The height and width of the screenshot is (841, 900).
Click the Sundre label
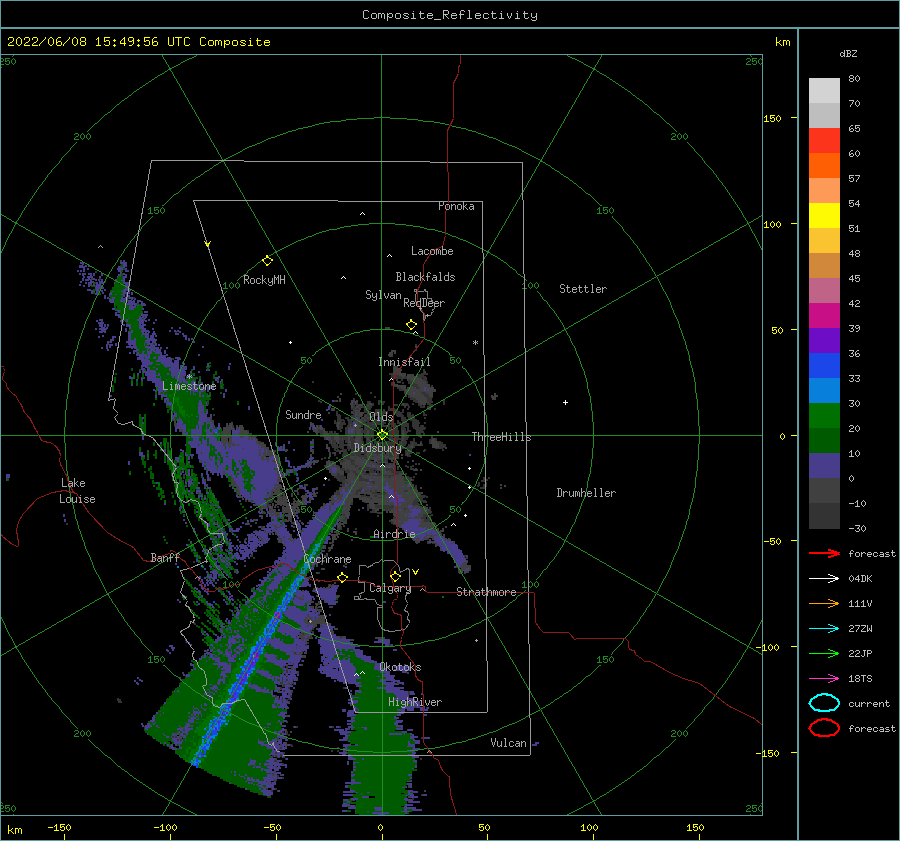point(303,414)
